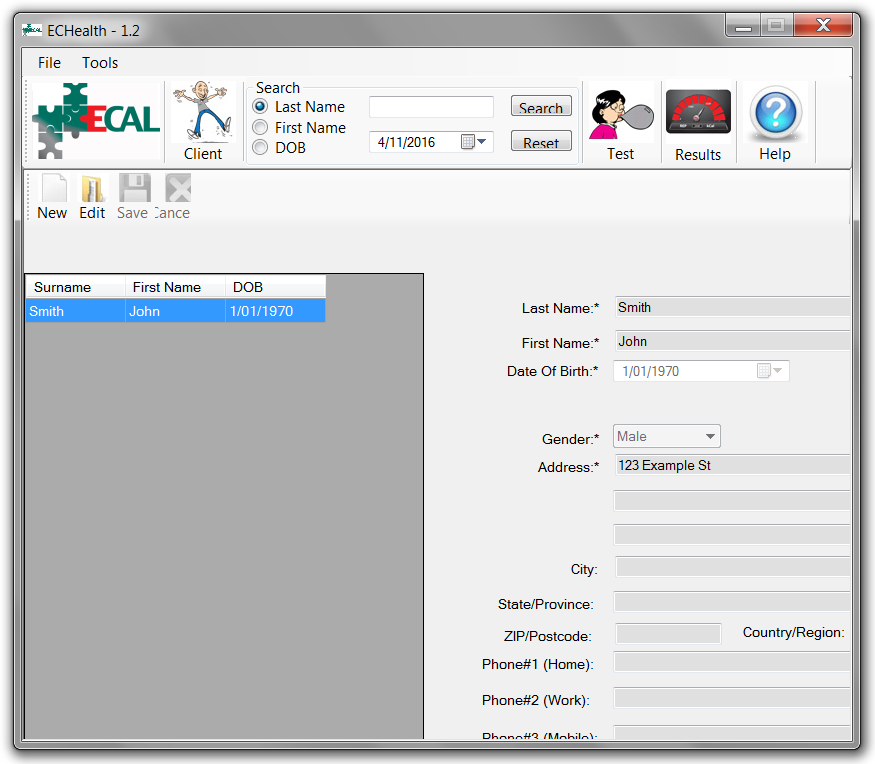875x764 pixels.
Task: Expand the Gender dropdown
Action: 709,437
